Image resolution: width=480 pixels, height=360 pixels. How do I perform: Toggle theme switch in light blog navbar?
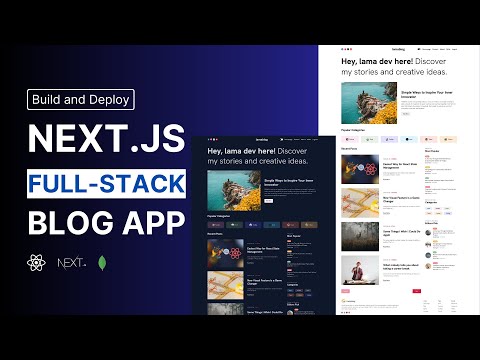[x=419, y=49]
